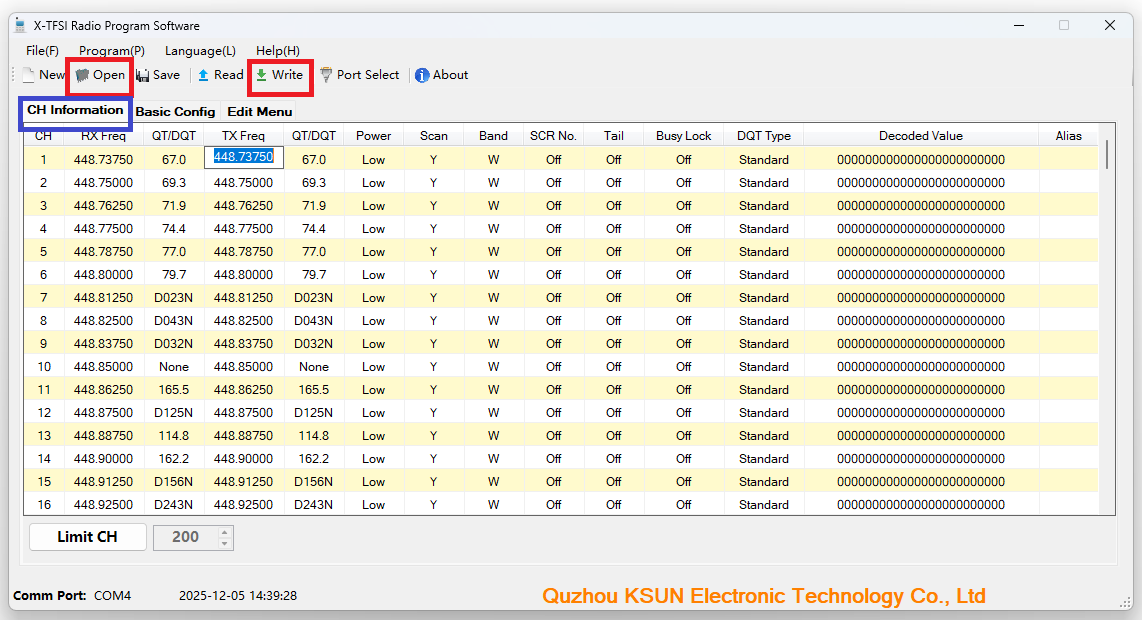Select TX Freq 448.82500 in channel 8
1142x620 pixels.
tap(243, 321)
